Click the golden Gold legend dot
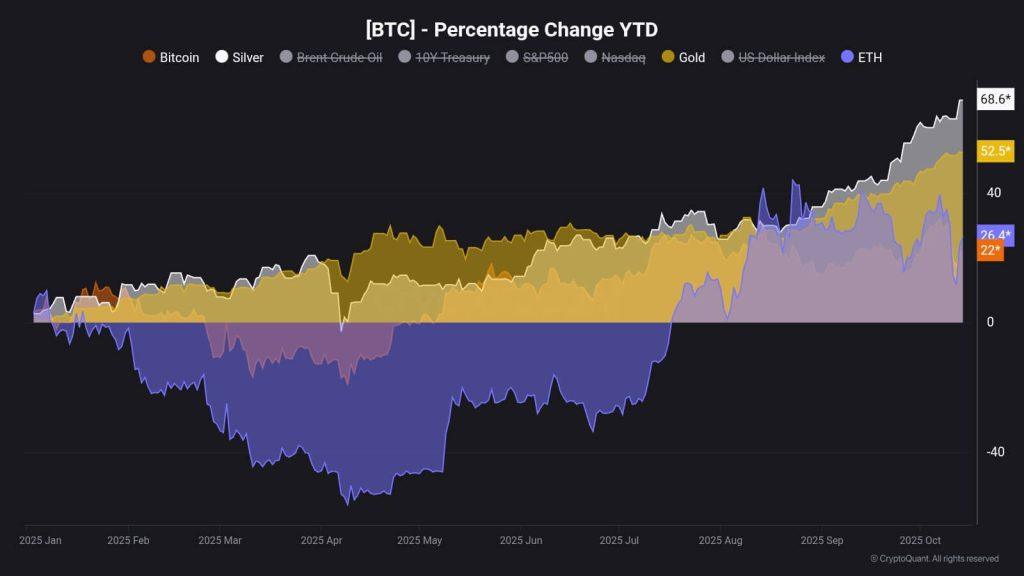The width and height of the screenshot is (1024, 576). (668, 57)
